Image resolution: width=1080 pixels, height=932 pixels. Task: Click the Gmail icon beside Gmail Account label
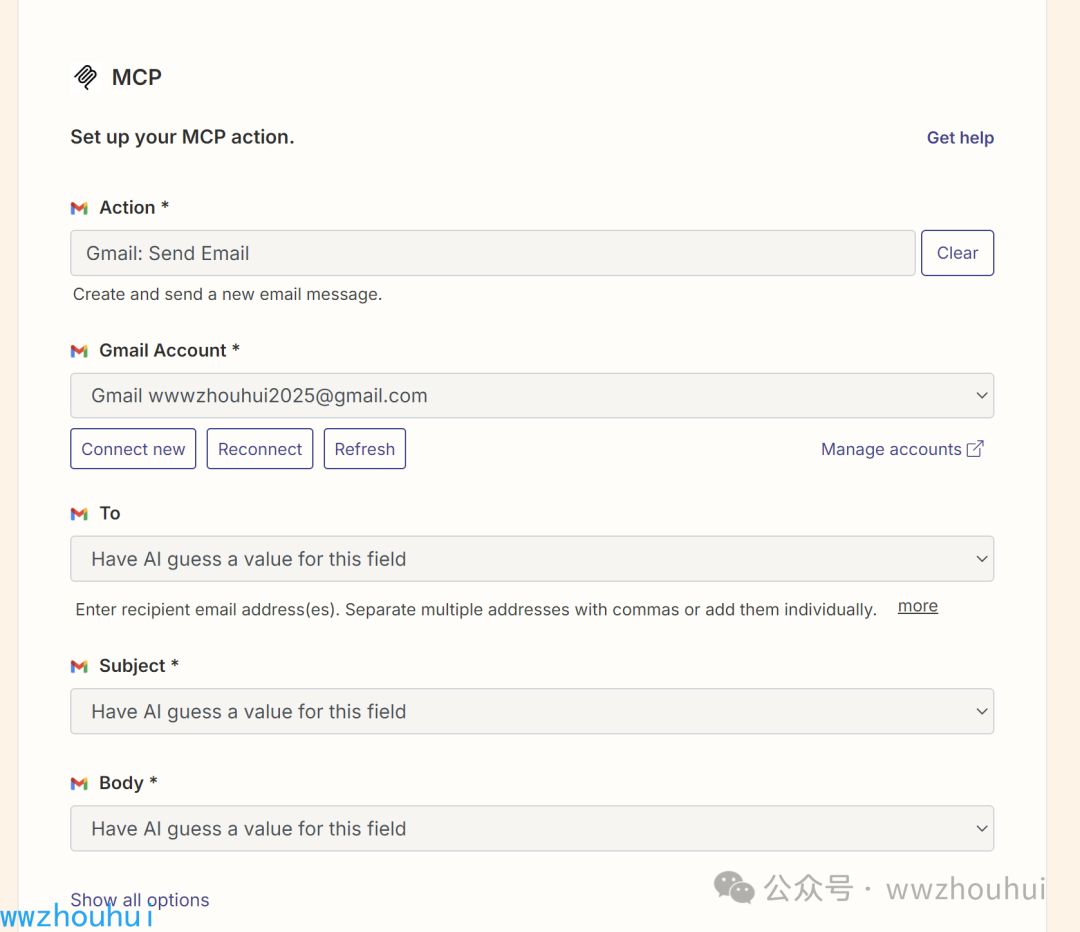click(79, 351)
